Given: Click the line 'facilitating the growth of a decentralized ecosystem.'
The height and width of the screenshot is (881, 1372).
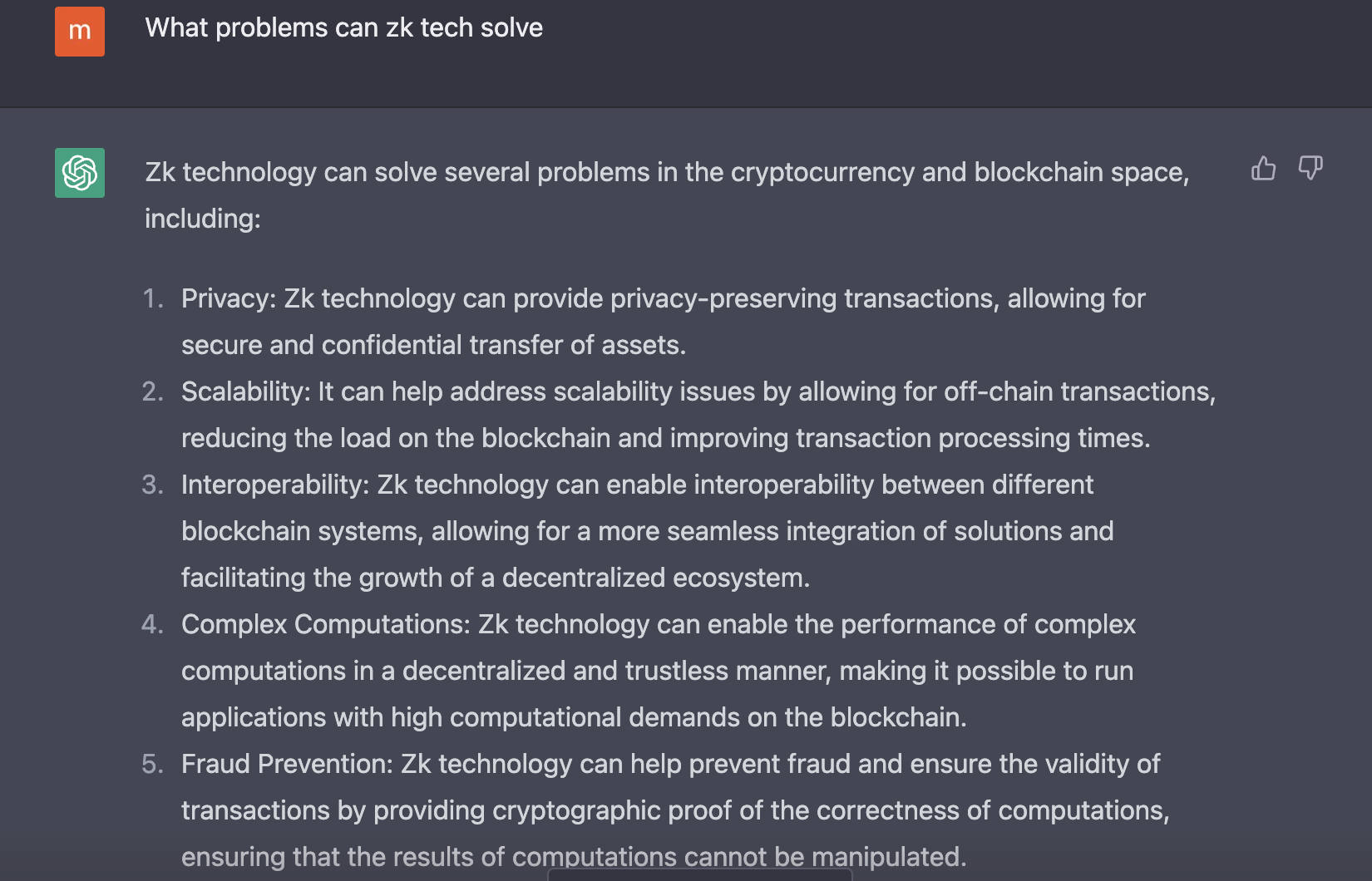Looking at the screenshot, I should pos(496,578).
